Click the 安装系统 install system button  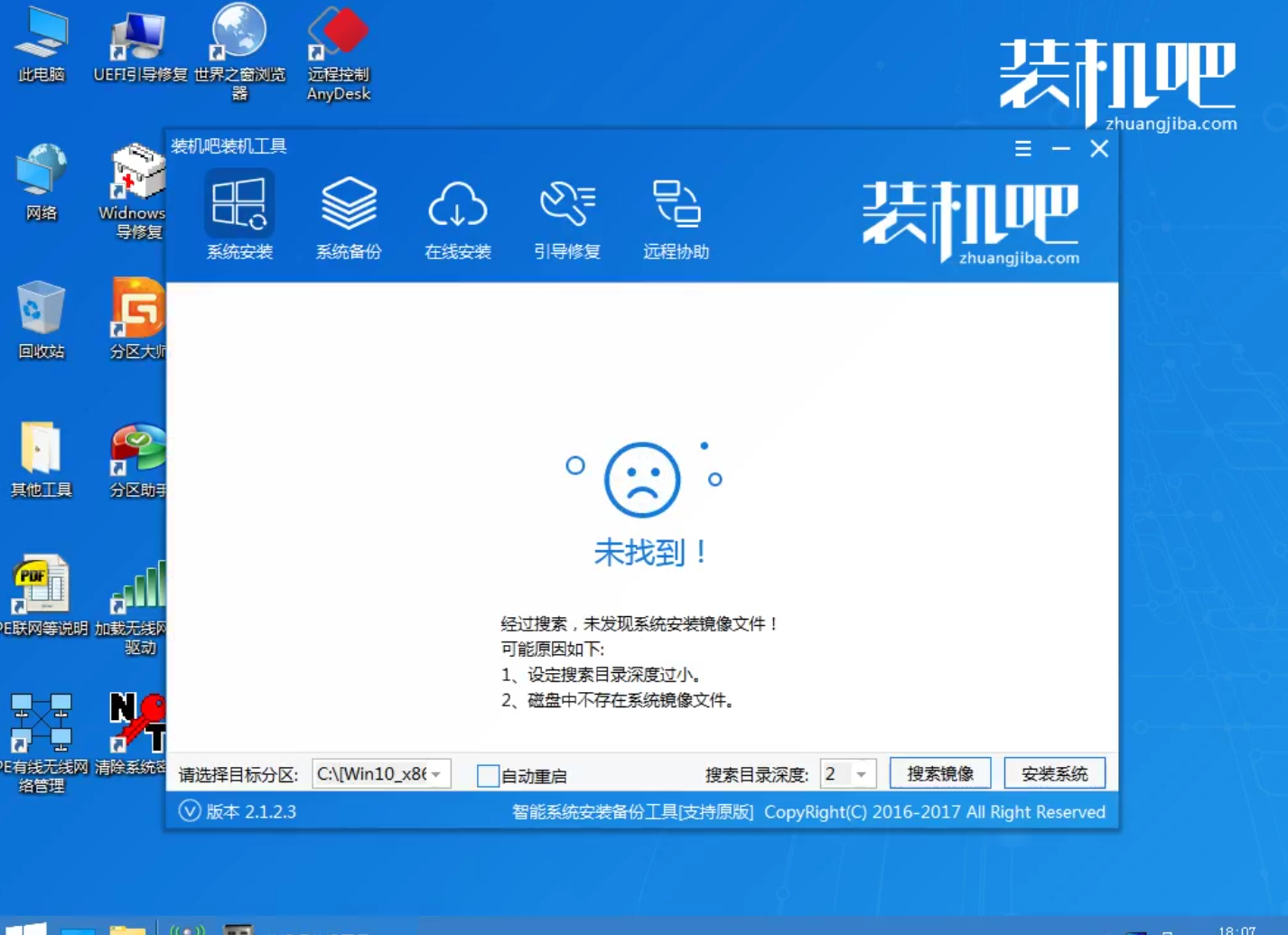pyautogui.click(x=1054, y=773)
